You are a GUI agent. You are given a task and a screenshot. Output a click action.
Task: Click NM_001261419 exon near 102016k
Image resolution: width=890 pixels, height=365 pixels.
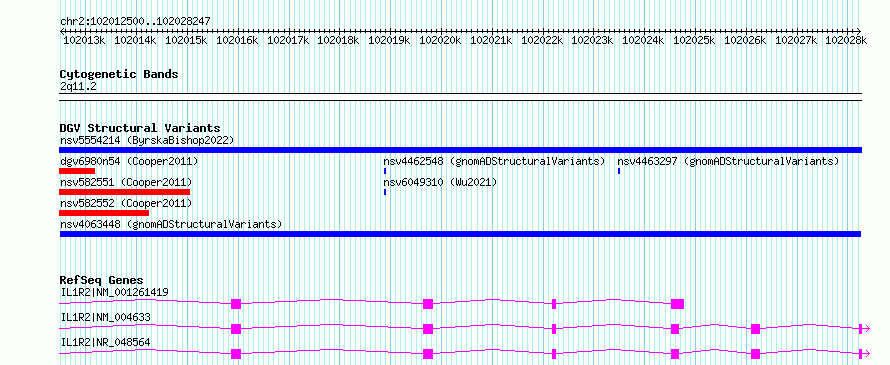(236, 304)
